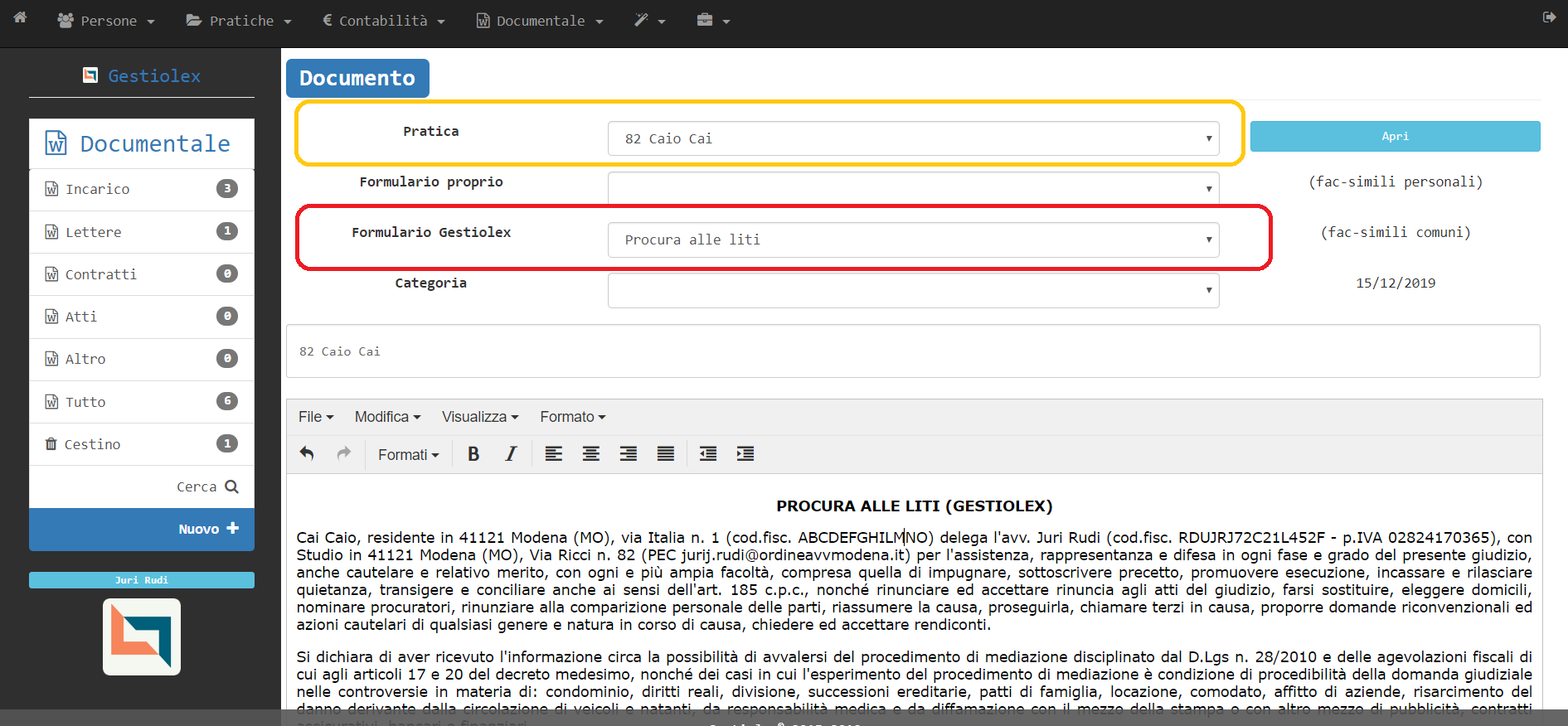Open the Lettere documents list

[x=142, y=232]
